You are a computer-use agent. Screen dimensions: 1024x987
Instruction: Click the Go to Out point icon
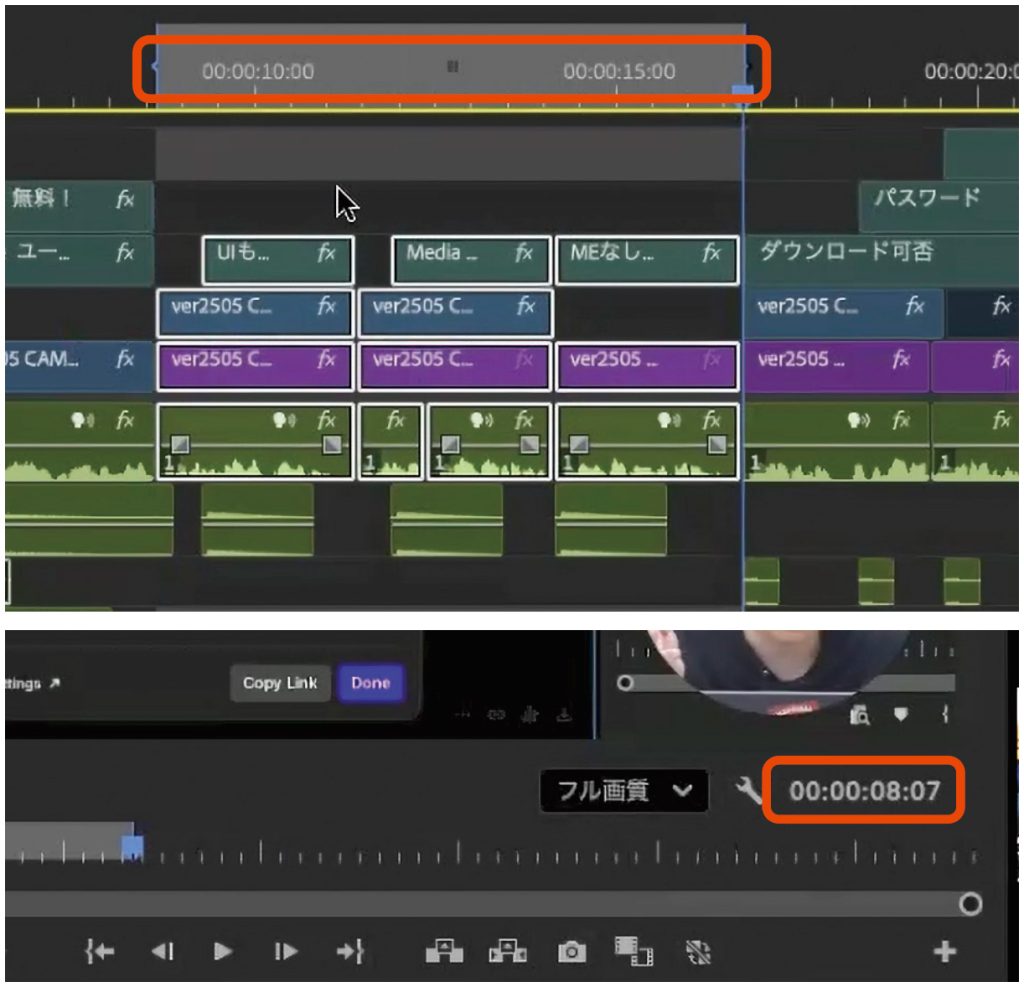[349, 951]
